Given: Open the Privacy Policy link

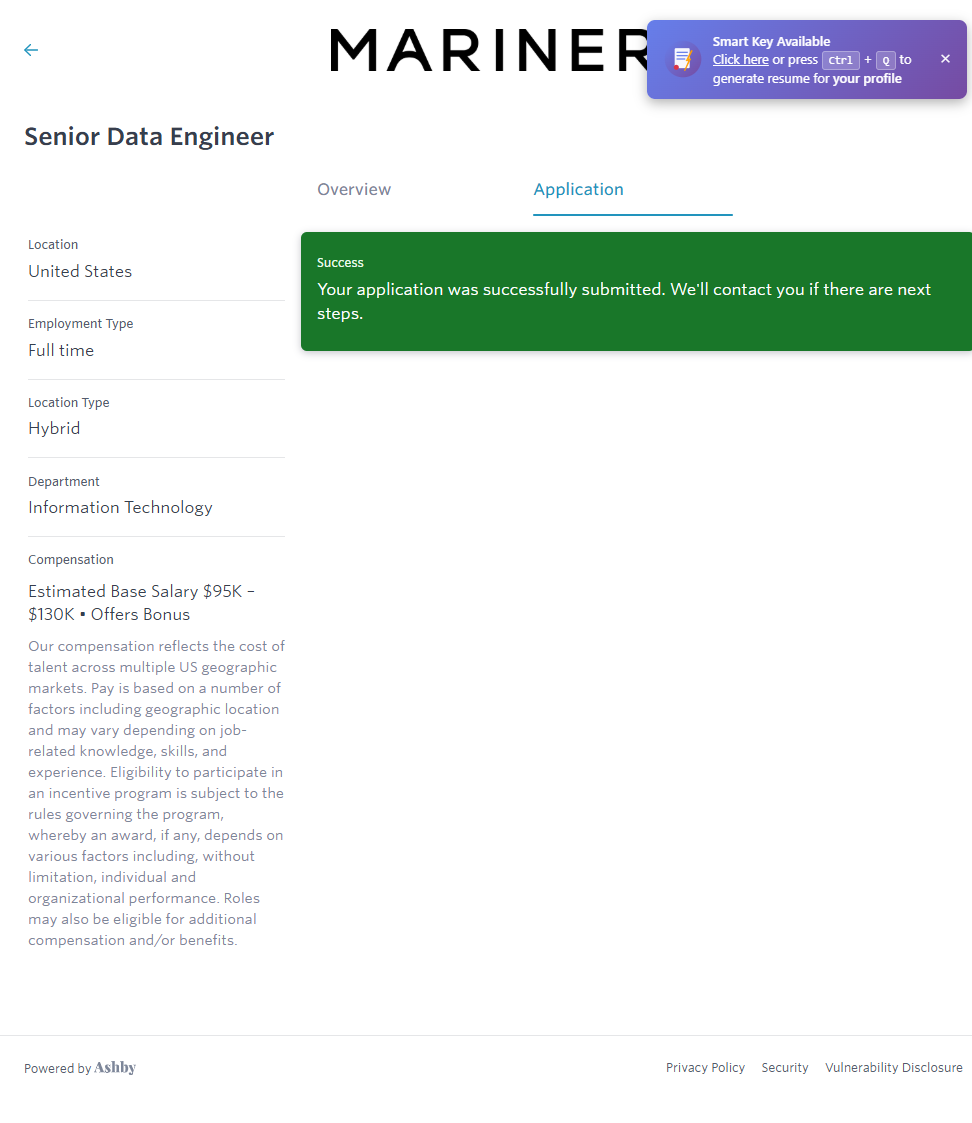Looking at the screenshot, I should pyautogui.click(x=705, y=1068).
